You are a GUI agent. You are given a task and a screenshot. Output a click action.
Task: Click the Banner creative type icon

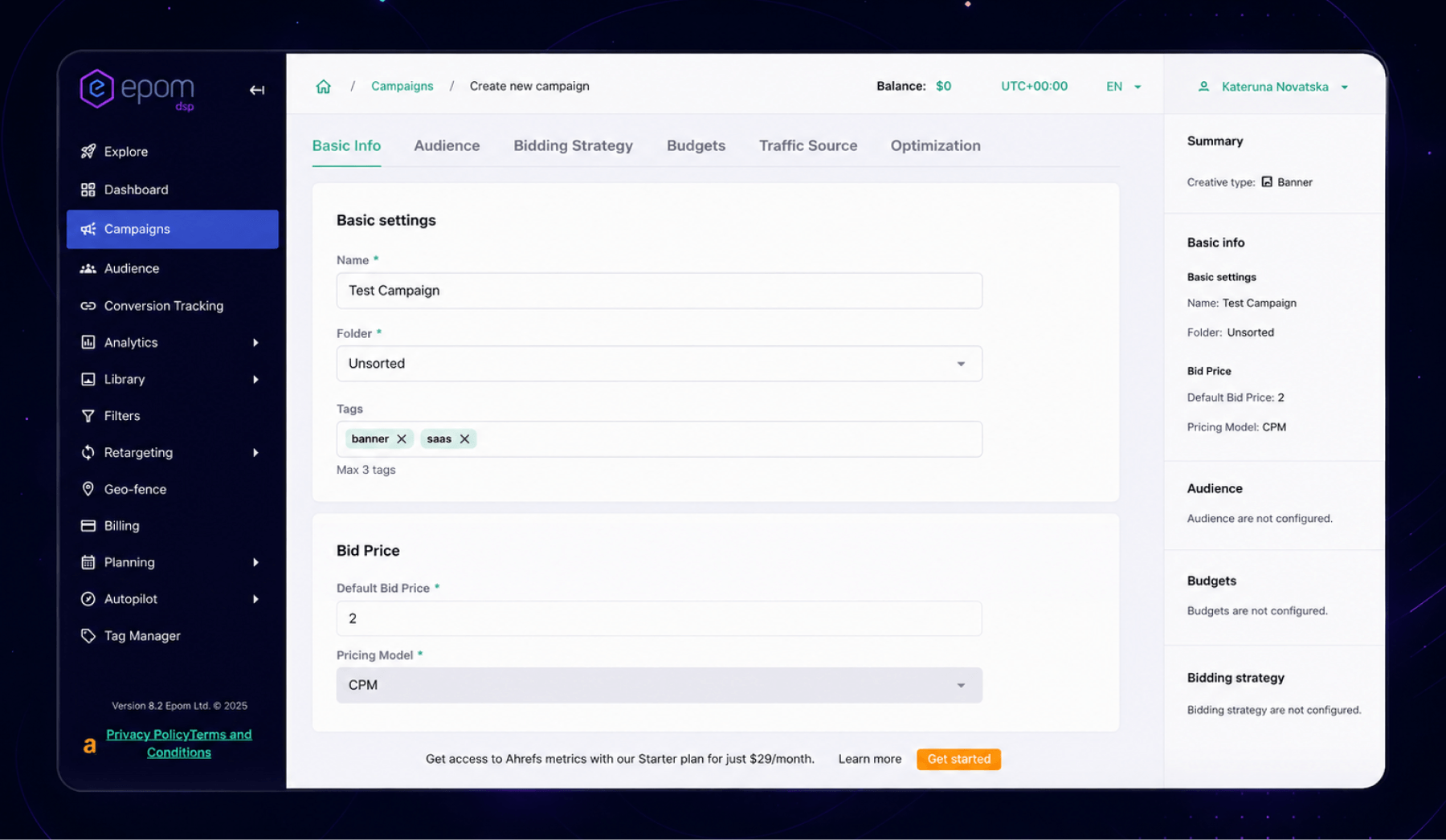(1267, 182)
